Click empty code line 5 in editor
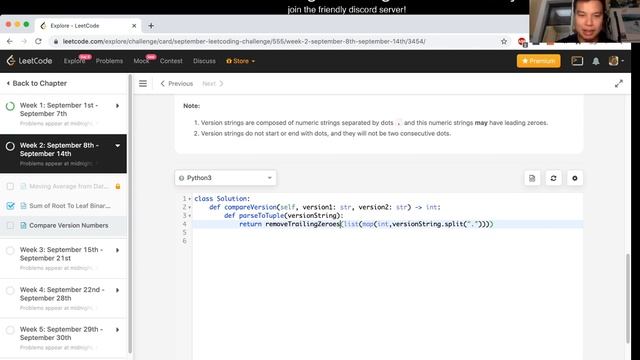Screen dimensions: 640x360 [x=387, y=233]
